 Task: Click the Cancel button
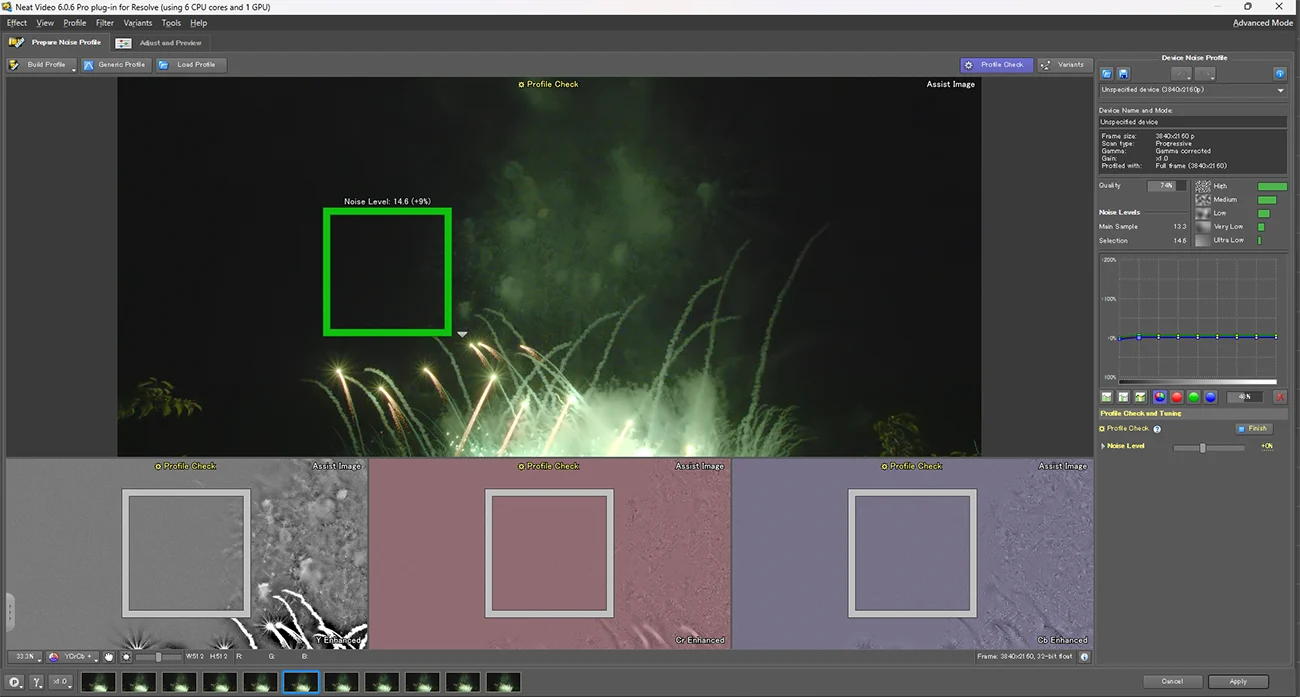(x=1172, y=682)
